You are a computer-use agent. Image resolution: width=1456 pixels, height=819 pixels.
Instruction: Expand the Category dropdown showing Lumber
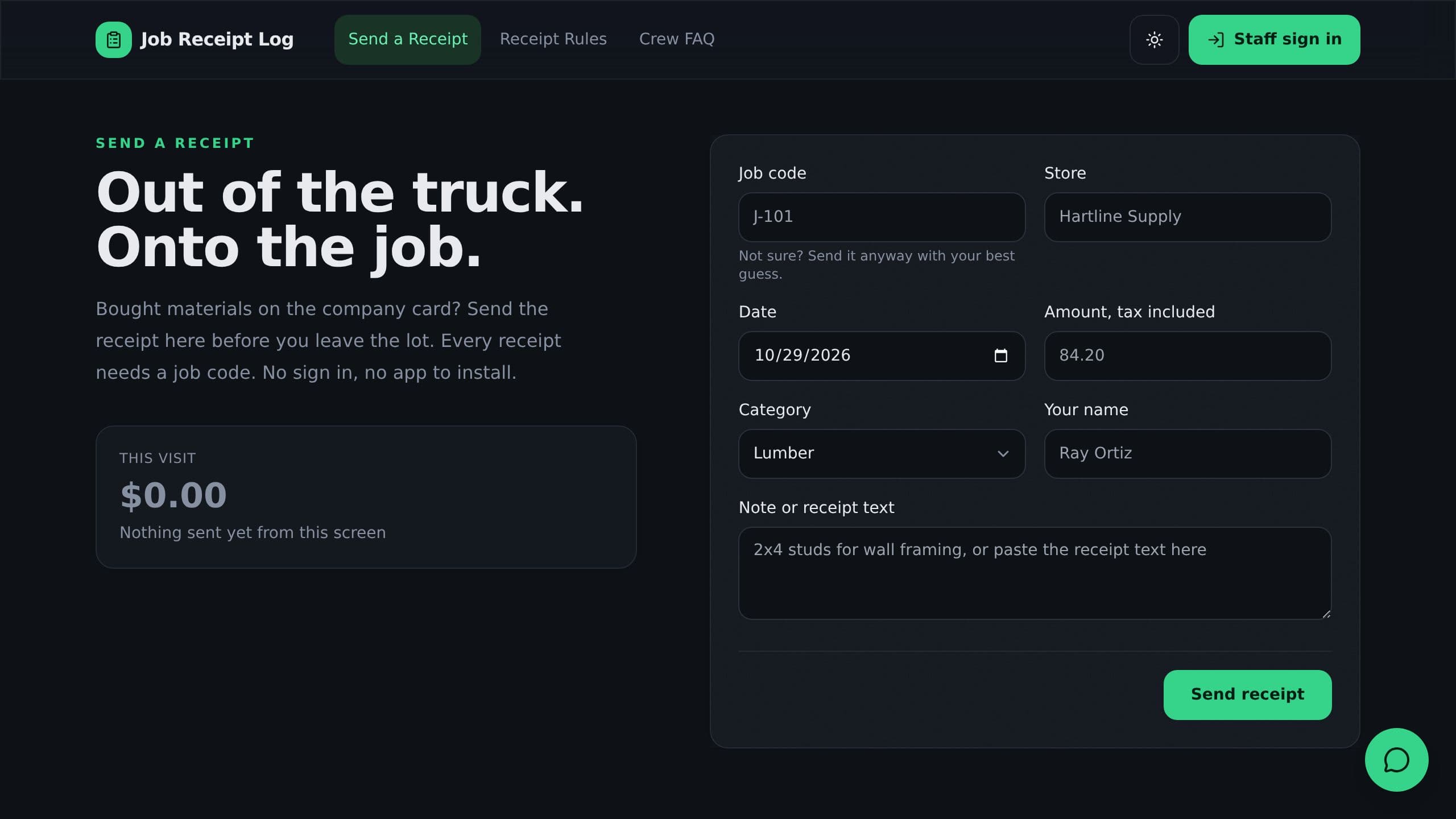882,453
